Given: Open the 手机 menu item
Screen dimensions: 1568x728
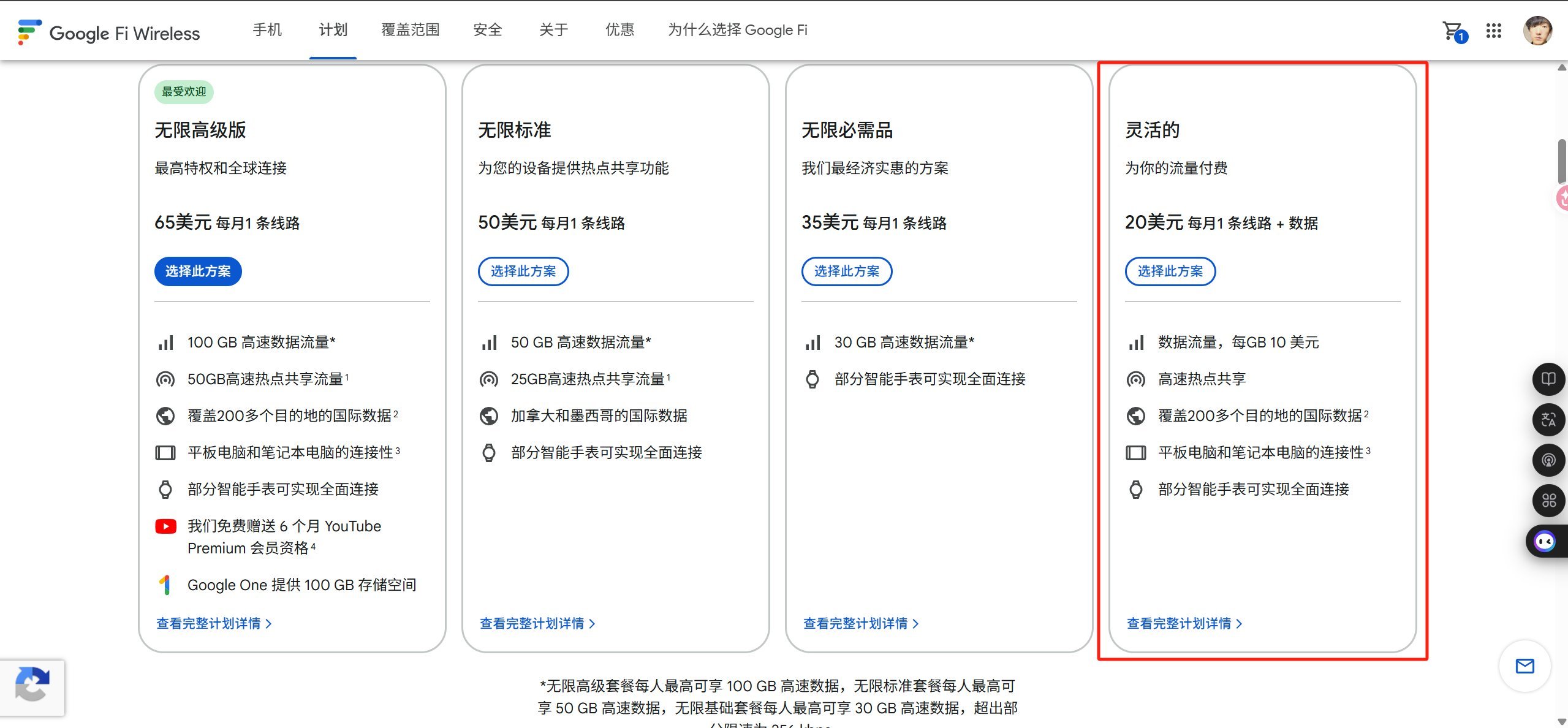Looking at the screenshot, I should tap(267, 30).
